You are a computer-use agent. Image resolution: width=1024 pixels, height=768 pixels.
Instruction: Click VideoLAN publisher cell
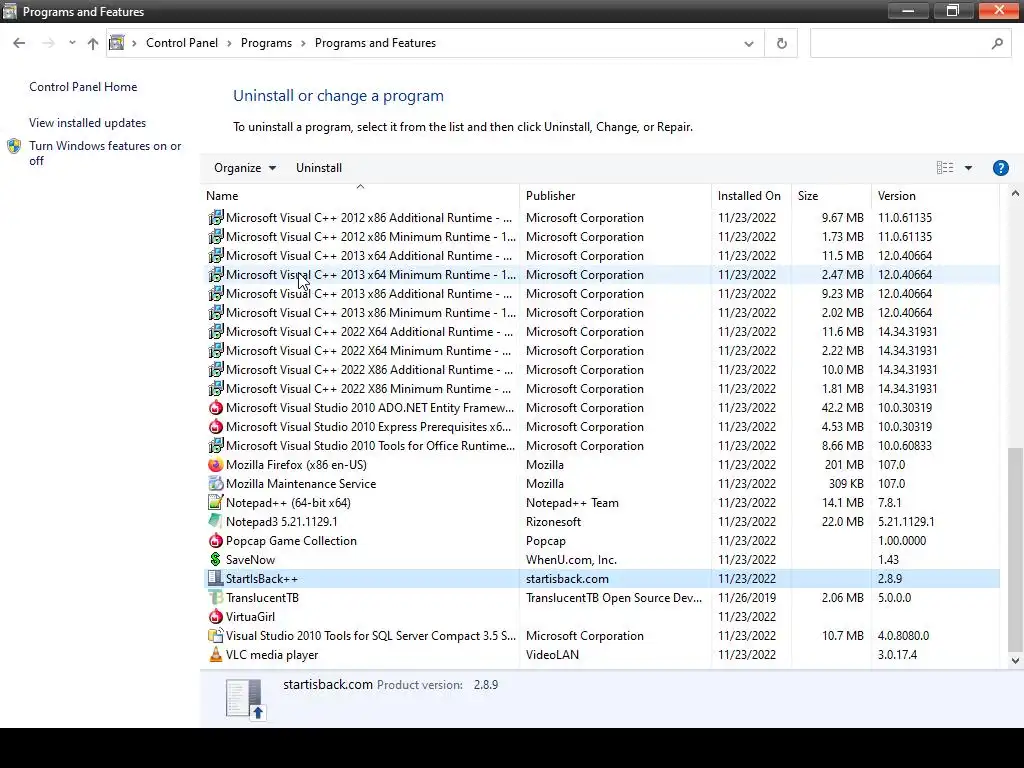tap(552, 654)
